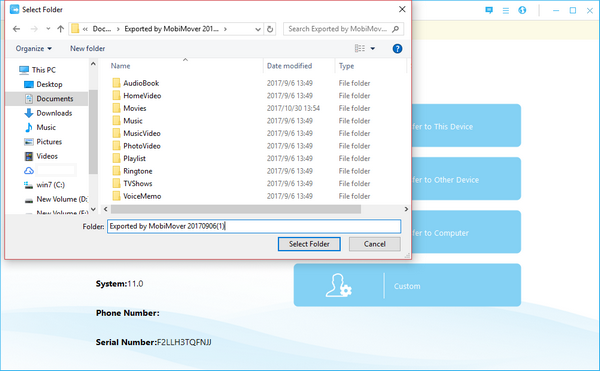
Task: Click the back navigation arrow
Action: (x=16, y=29)
